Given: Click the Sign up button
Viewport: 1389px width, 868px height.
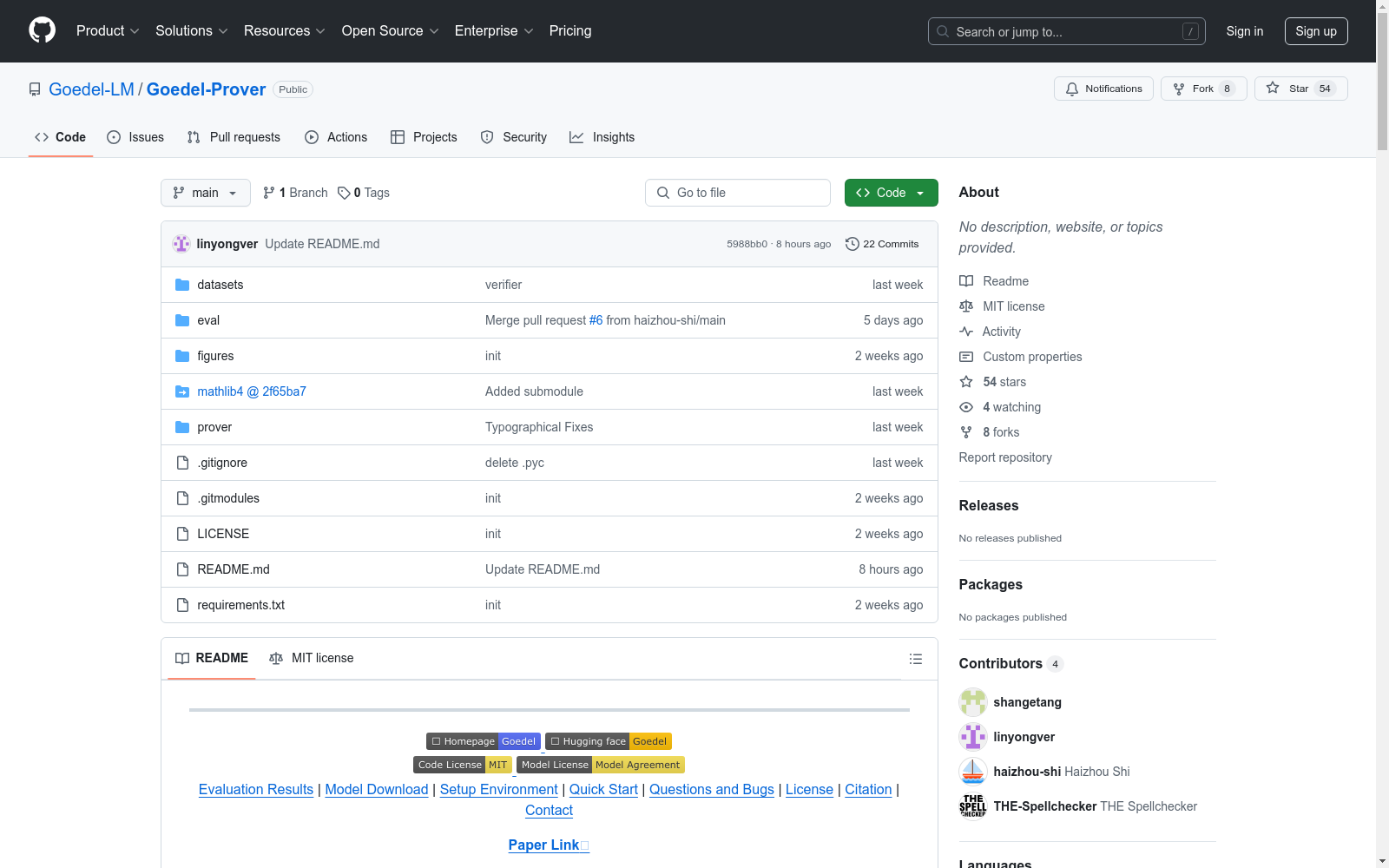Looking at the screenshot, I should pyautogui.click(x=1316, y=31).
